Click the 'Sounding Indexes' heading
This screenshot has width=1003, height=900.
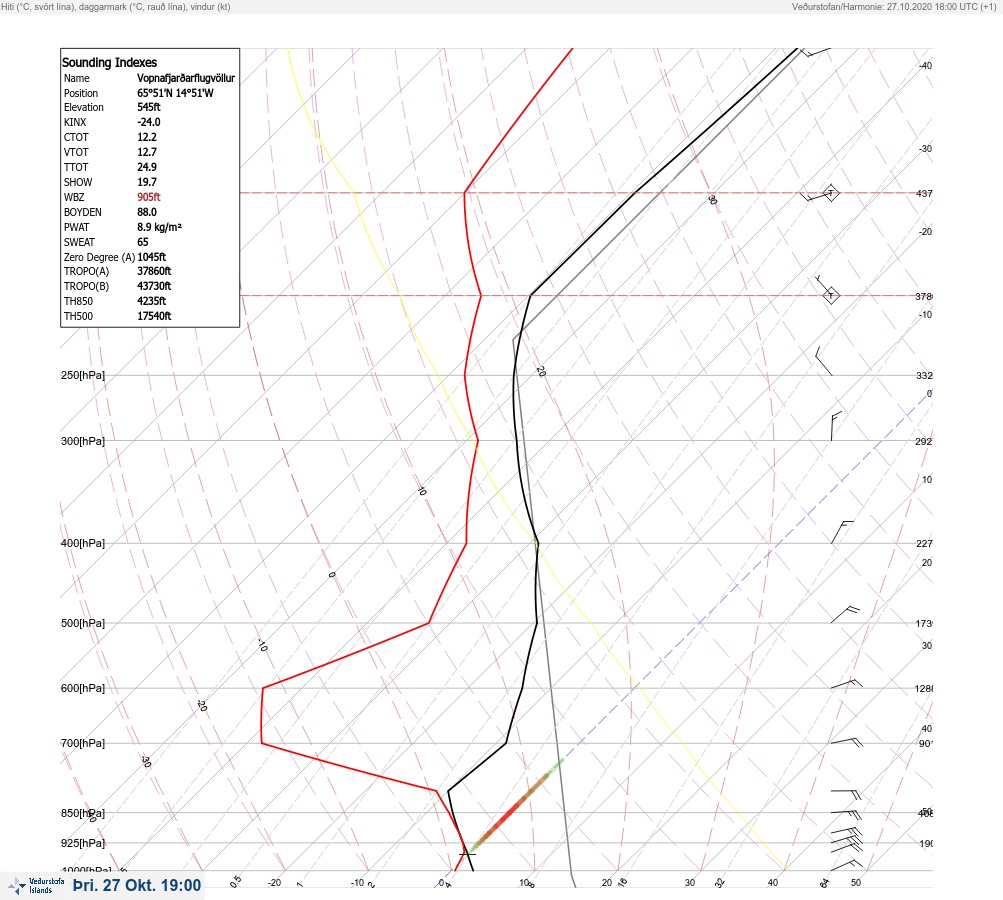point(109,63)
